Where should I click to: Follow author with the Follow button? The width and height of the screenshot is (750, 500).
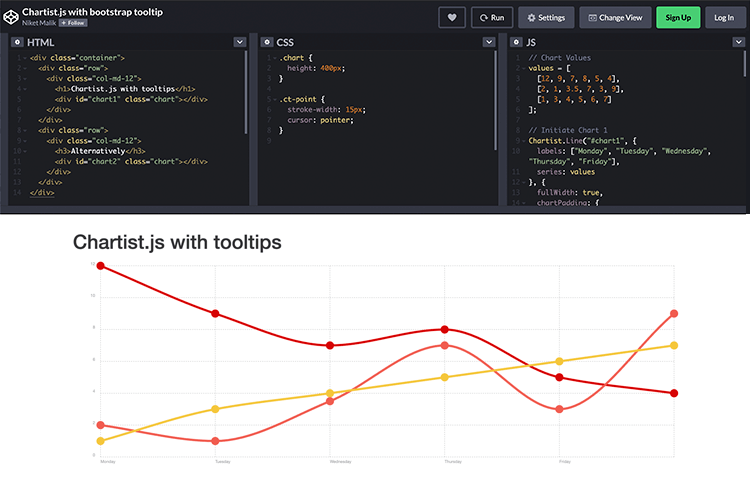pyautogui.click(x=73, y=23)
